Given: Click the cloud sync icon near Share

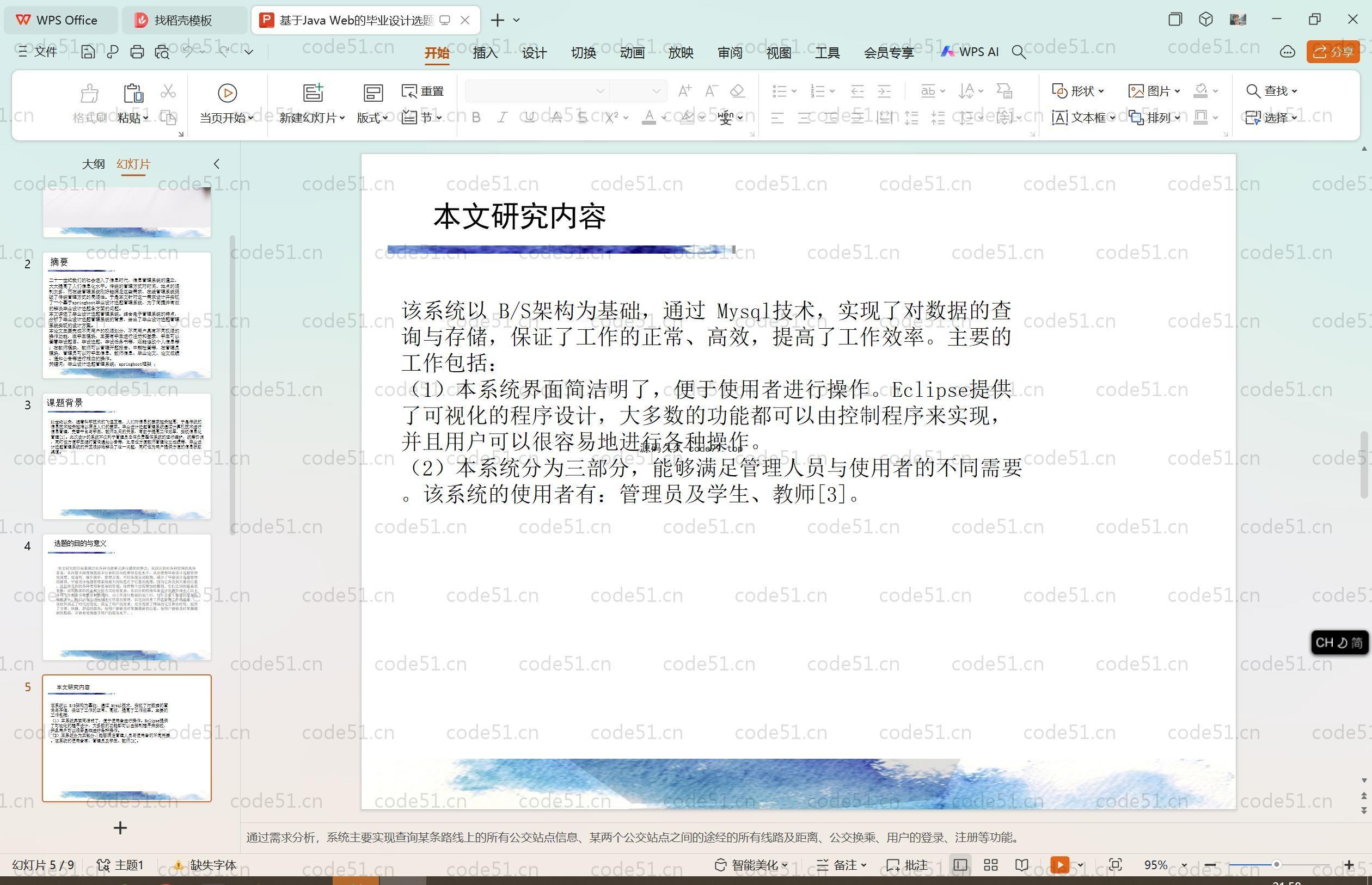Looking at the screenshot, I should tap(1288, 52).
